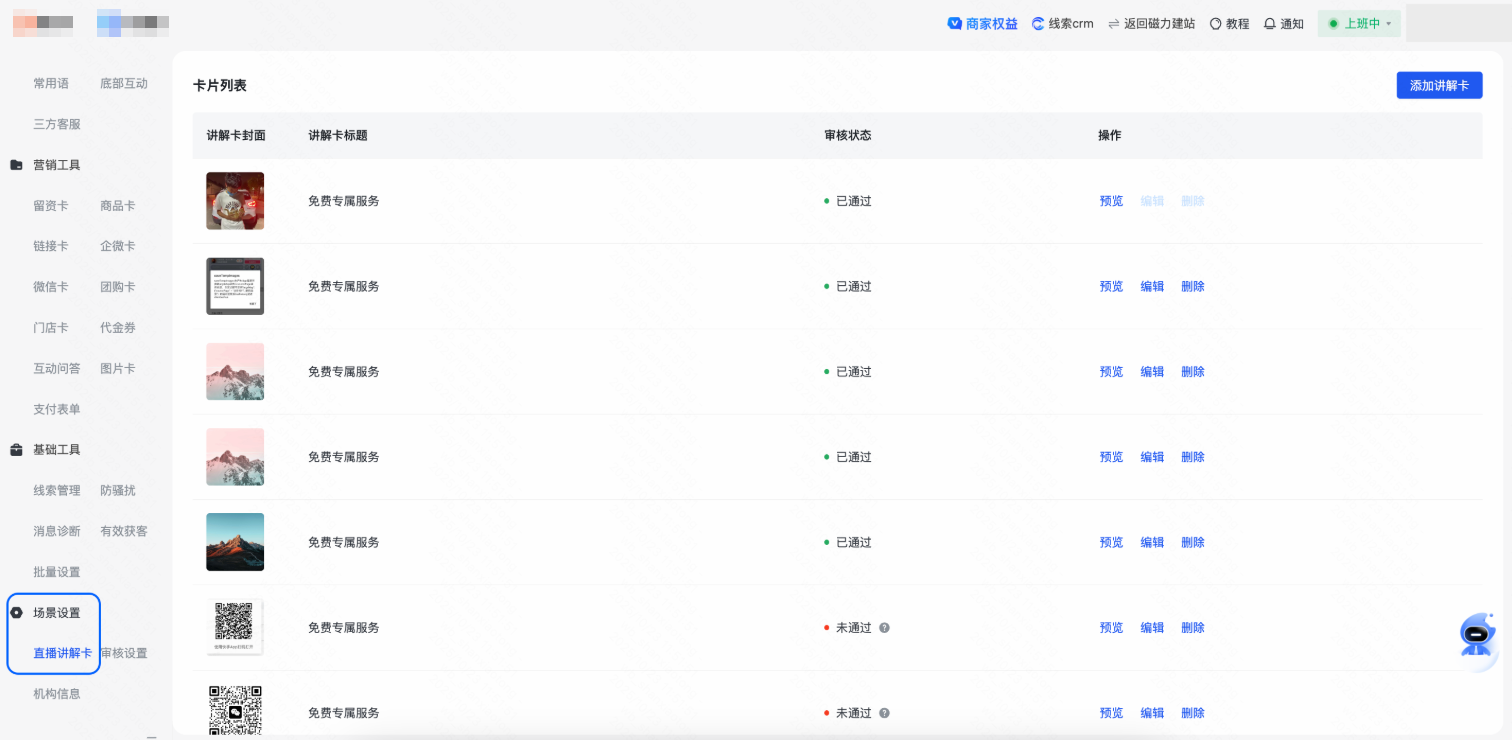The height and width of the screenshot is (740, 1512).
Task: Expand the 上班中 status dropdown
Action: coord(1388,24)
